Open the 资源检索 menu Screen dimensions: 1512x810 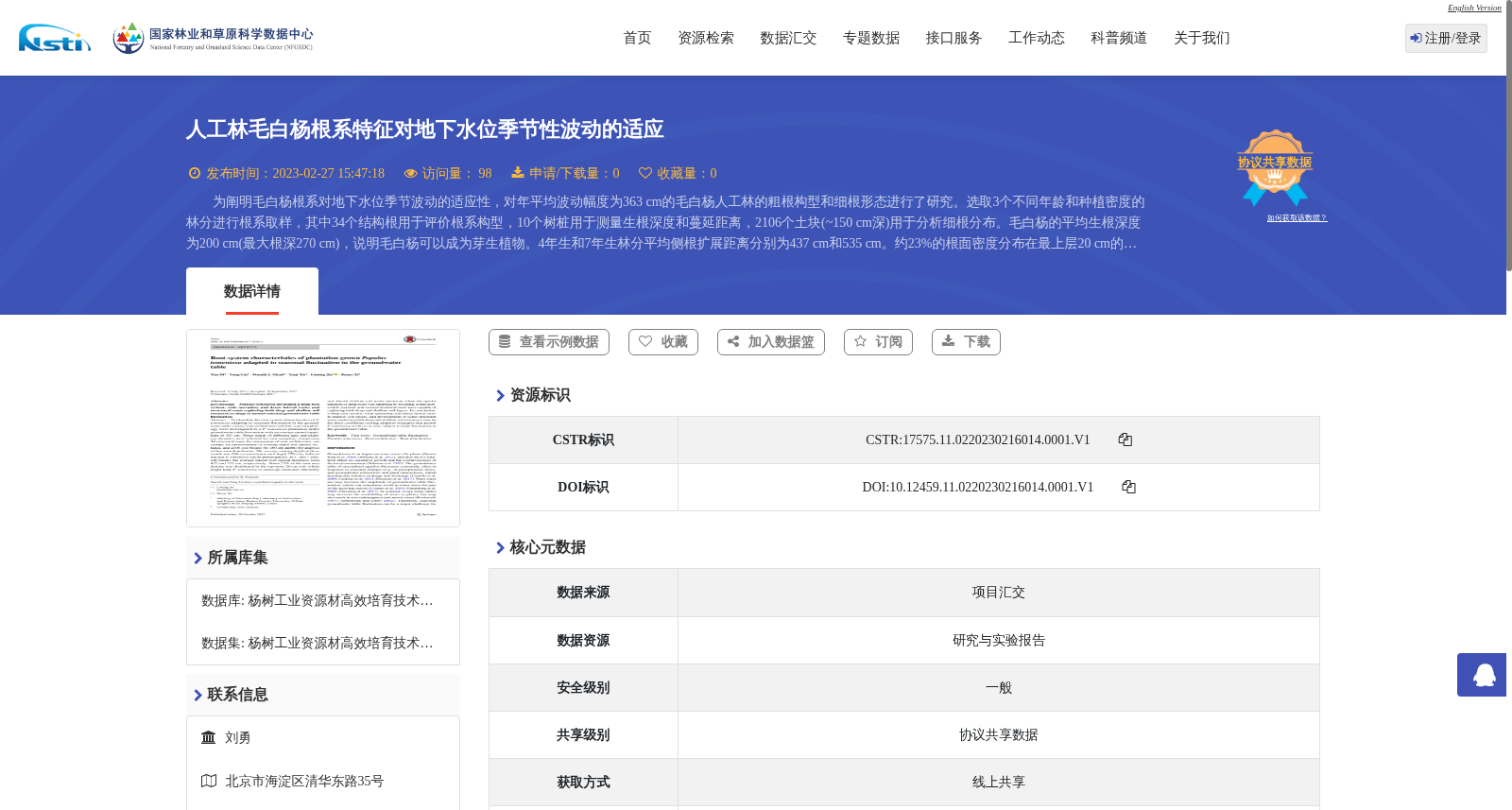click(x=706, y=38)
